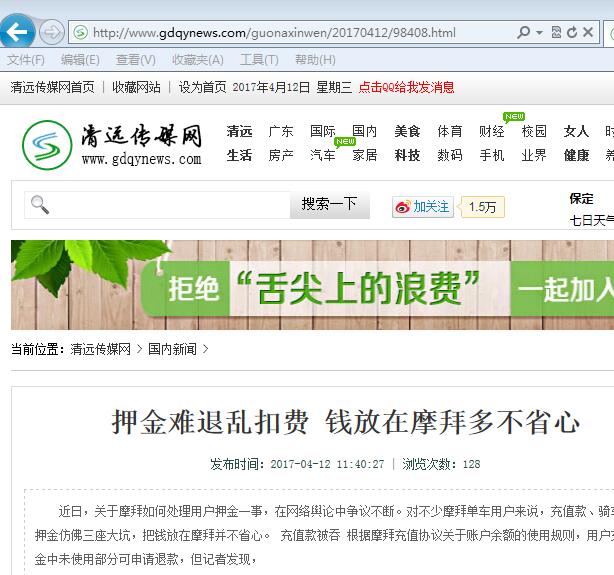Open the 汽车 navigation category
The width and height of the screenshot is (614, 575).
click(x=323, y=156)
